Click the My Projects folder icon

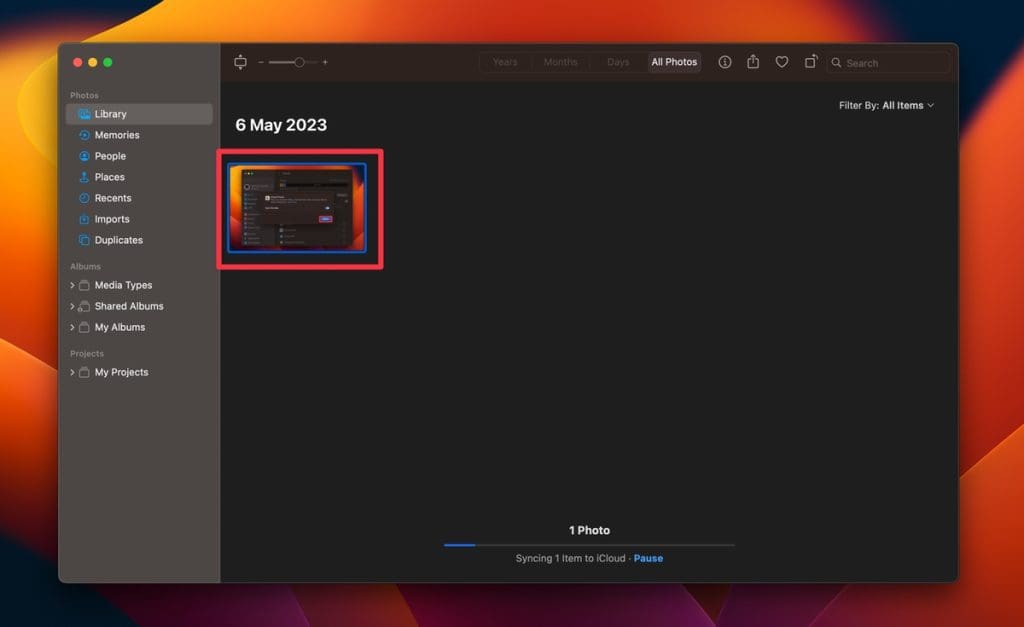[84, 372]
